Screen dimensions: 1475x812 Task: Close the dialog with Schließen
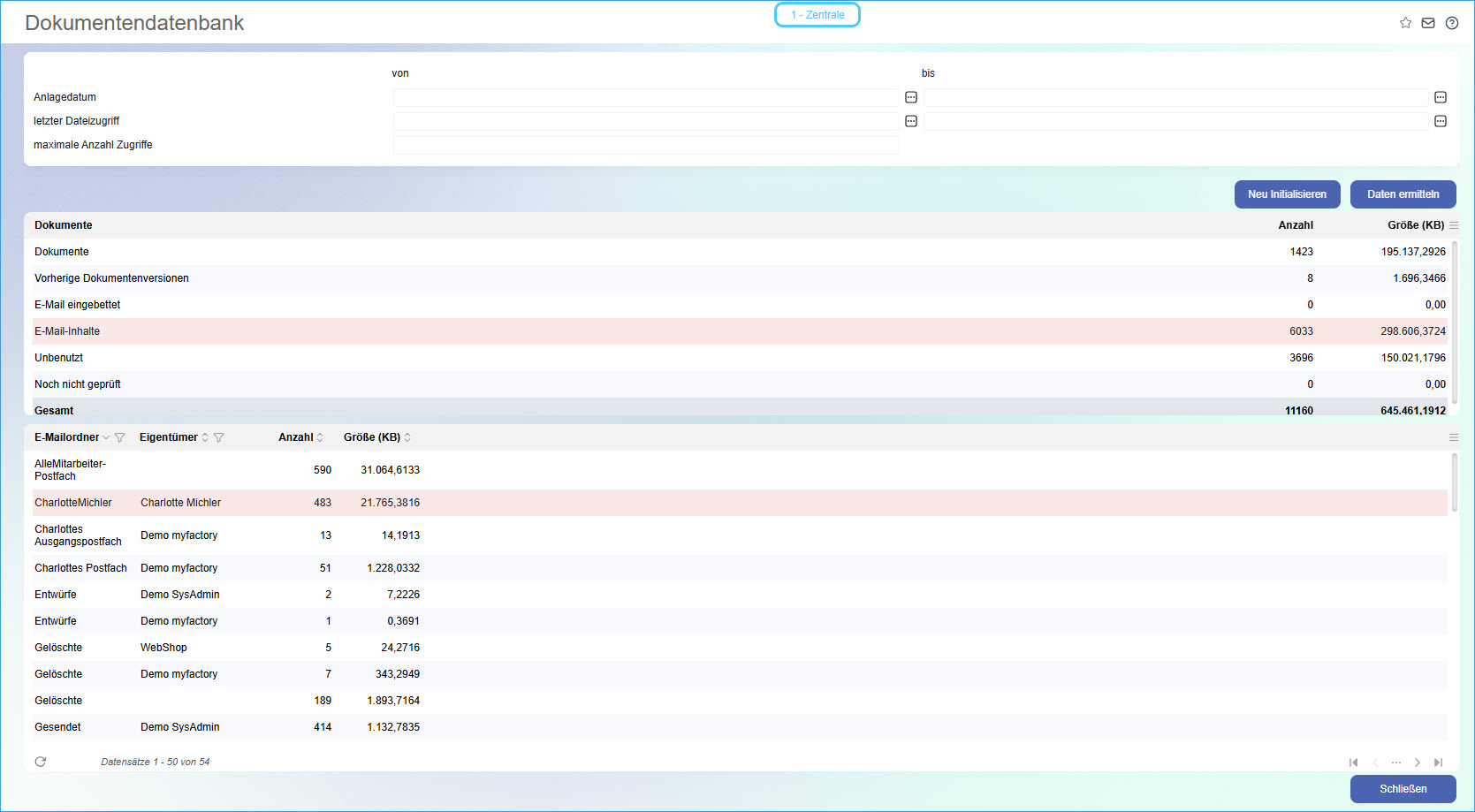click(1403, 789)
